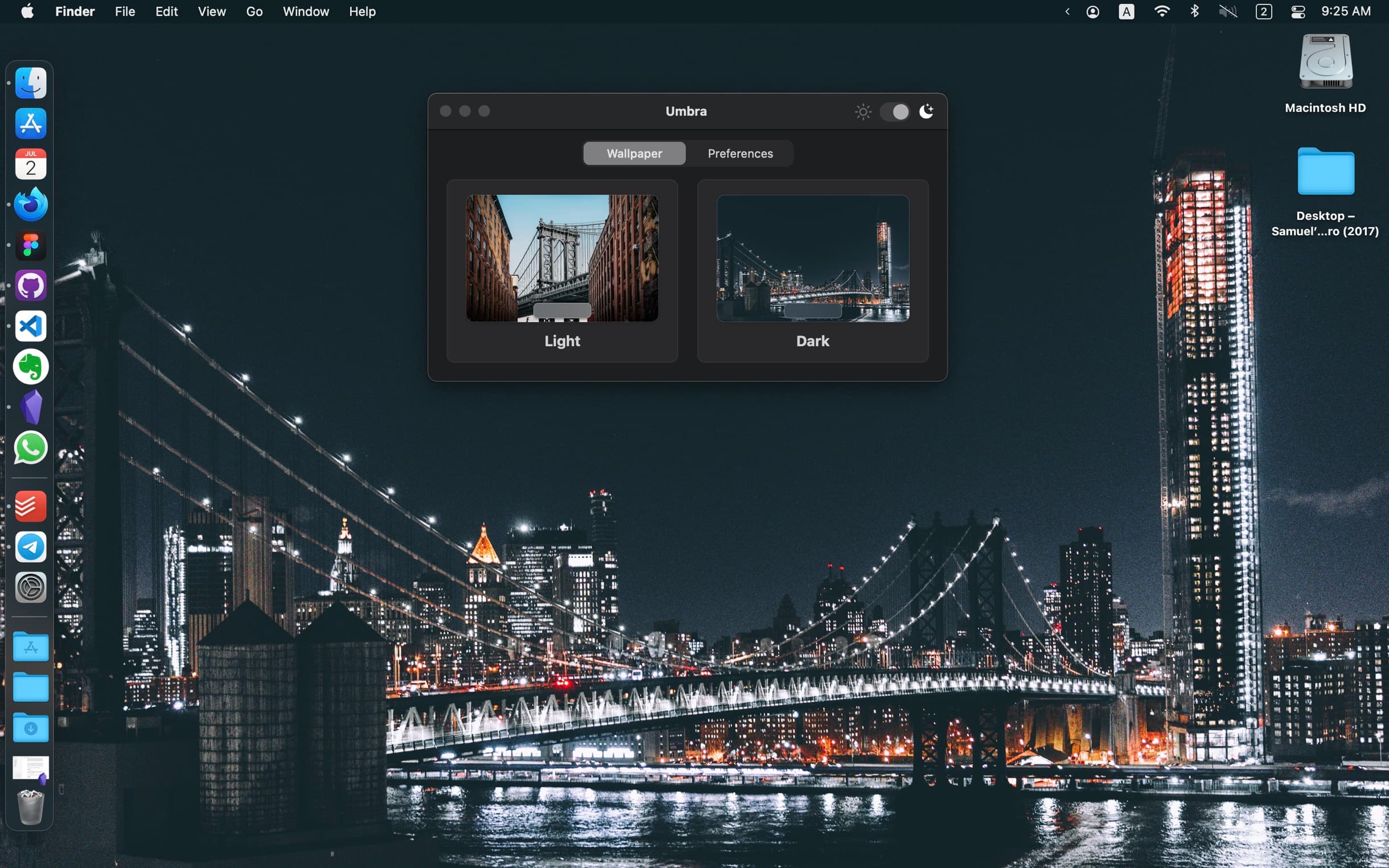Open Control Center in the menu bar
Screen dimensions: 1389x868
click(x=1298, y=11)
